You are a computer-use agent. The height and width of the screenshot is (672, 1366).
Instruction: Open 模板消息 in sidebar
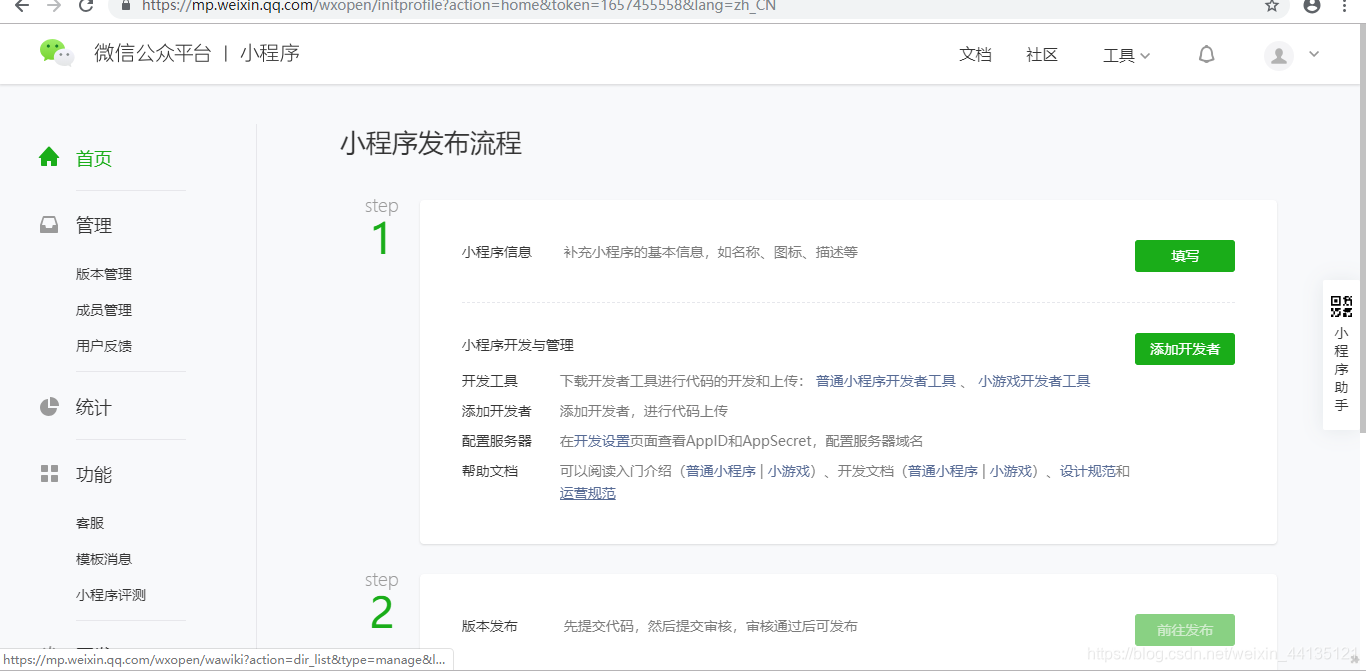[104, 559]
